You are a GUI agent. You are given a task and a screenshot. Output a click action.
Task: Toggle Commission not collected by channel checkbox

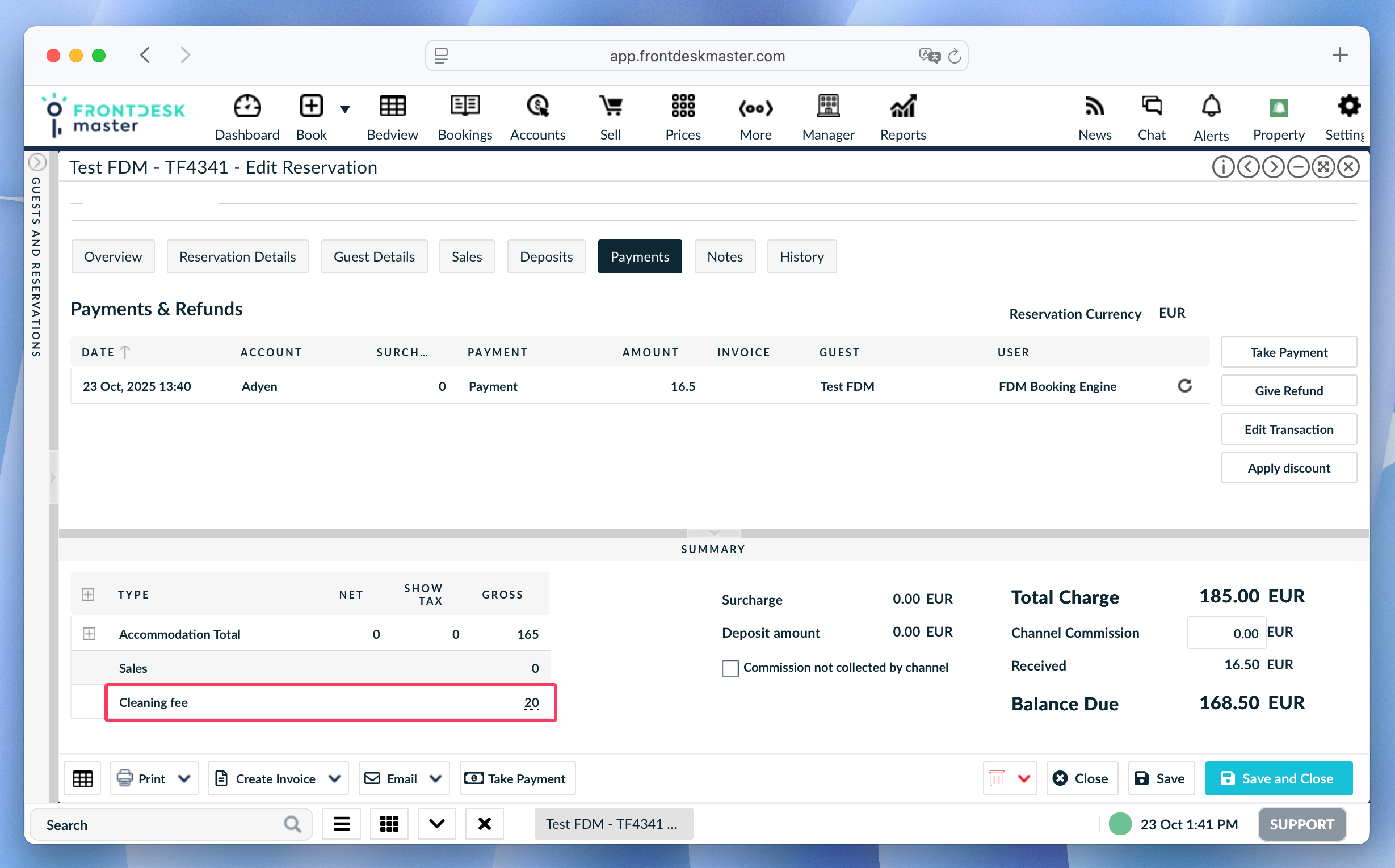[729, 668]
